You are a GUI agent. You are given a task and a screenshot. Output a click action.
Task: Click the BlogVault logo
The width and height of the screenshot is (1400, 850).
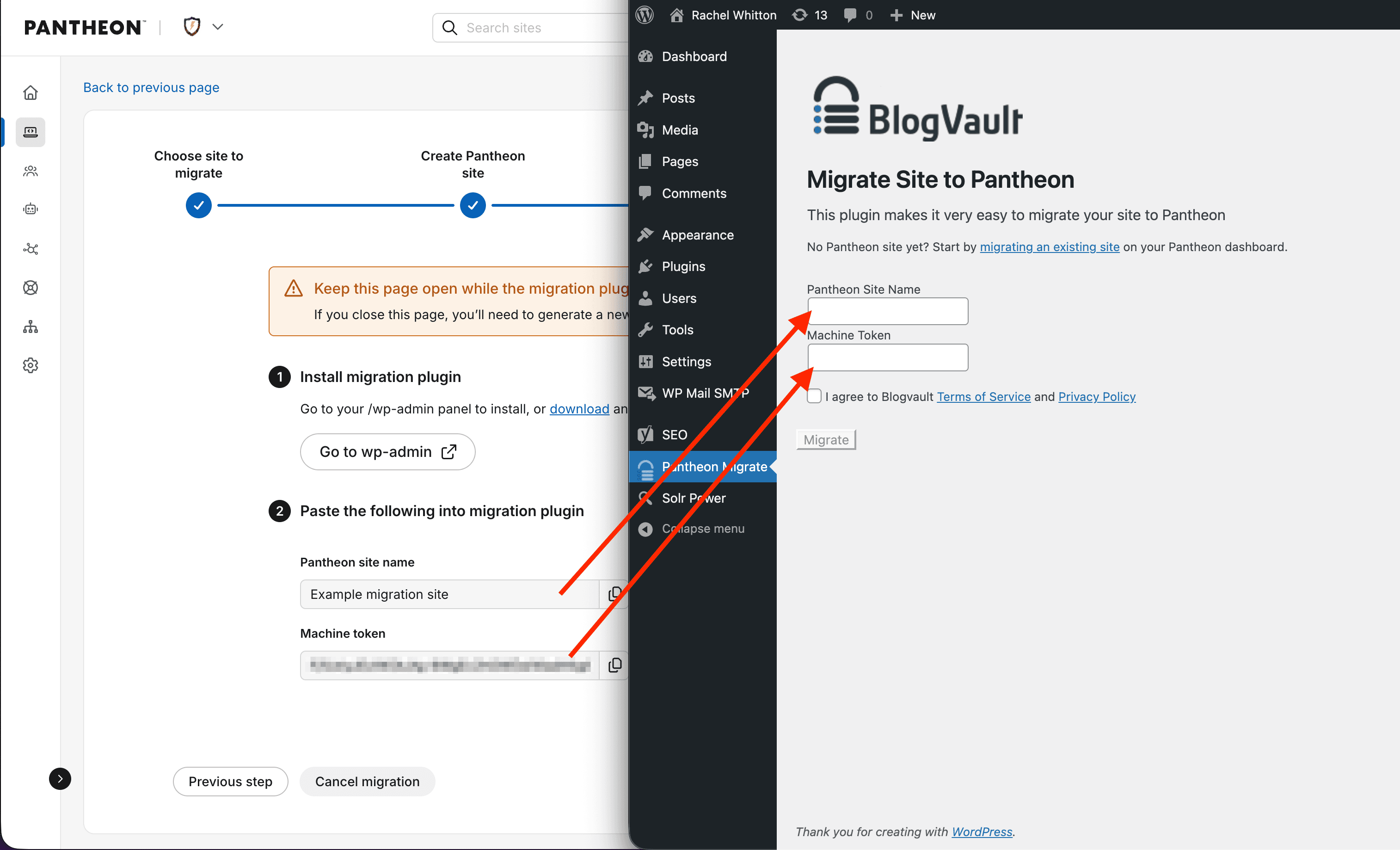[x=917, y=108]
